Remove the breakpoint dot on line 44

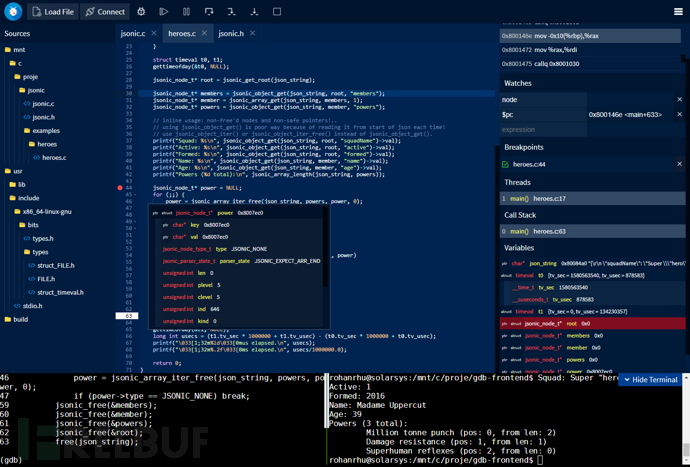coord(120,188)
